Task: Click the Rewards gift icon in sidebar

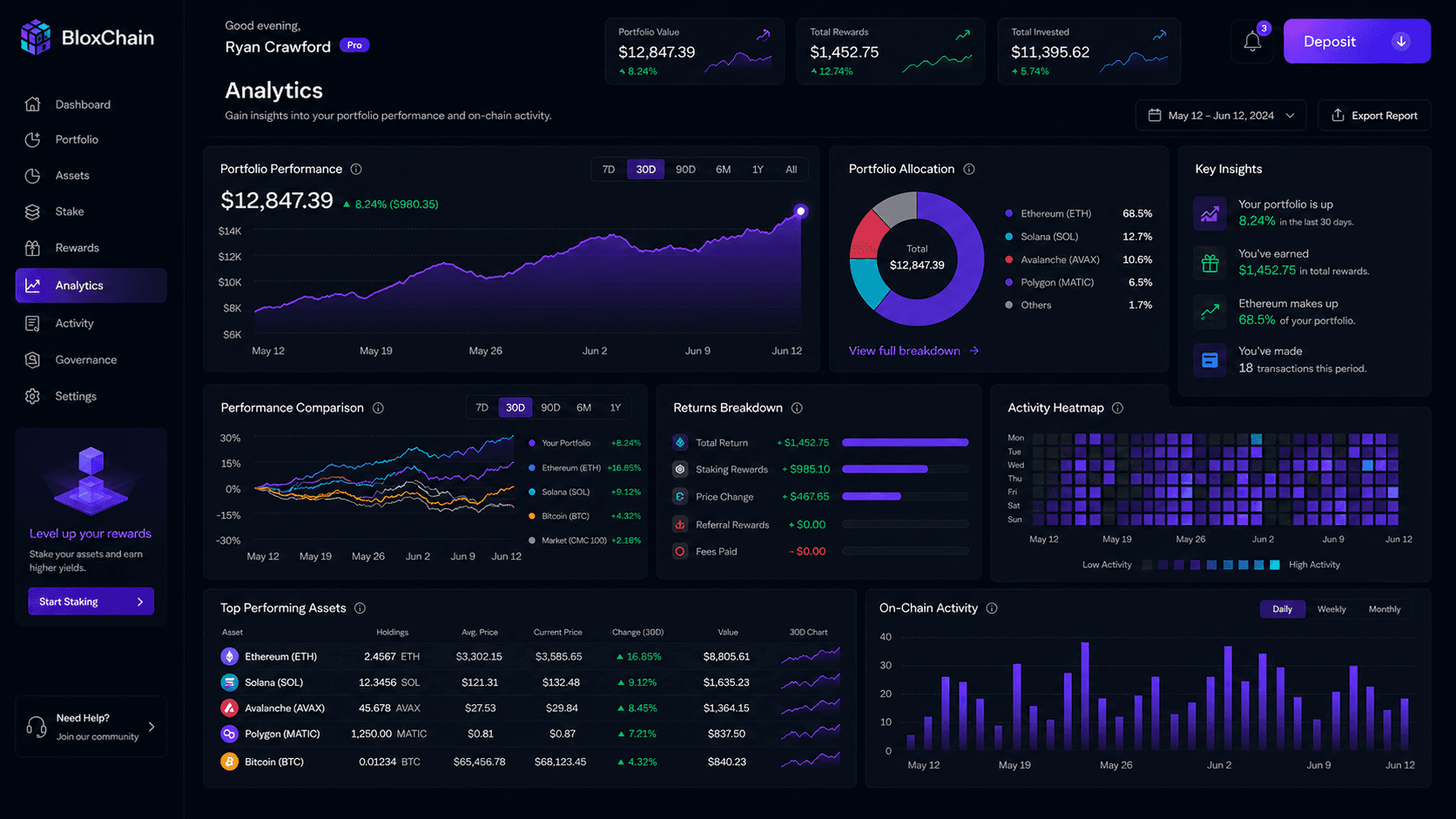Action: click(32, 248)
